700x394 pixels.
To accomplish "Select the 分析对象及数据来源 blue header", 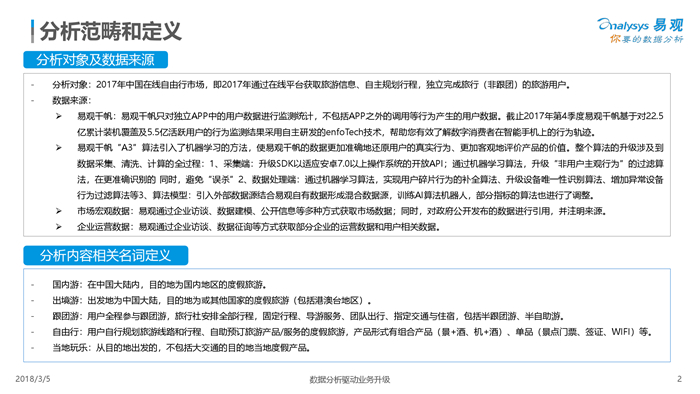I will click(96, 60).
